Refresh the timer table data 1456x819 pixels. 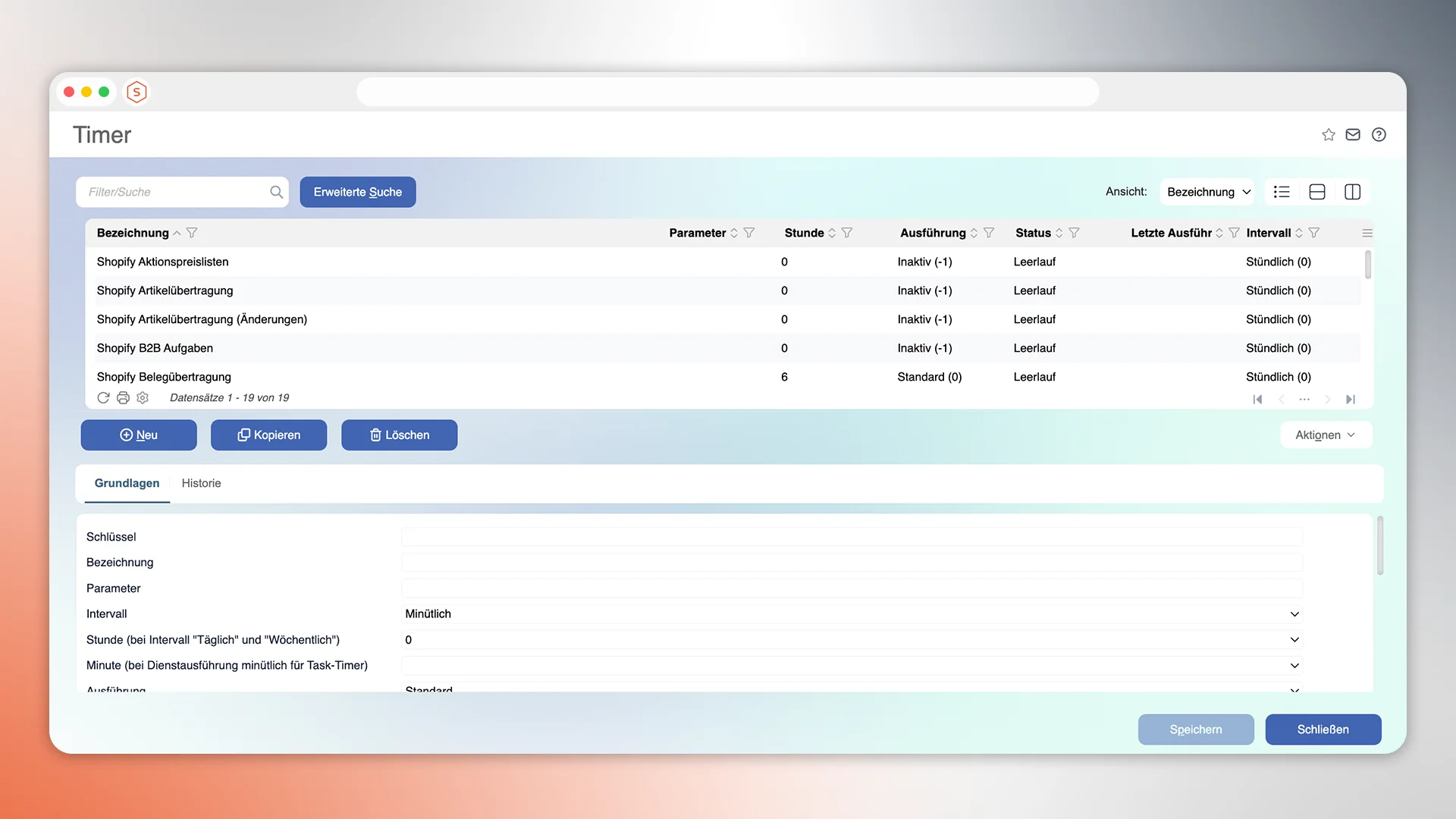(x=103, y=397)
